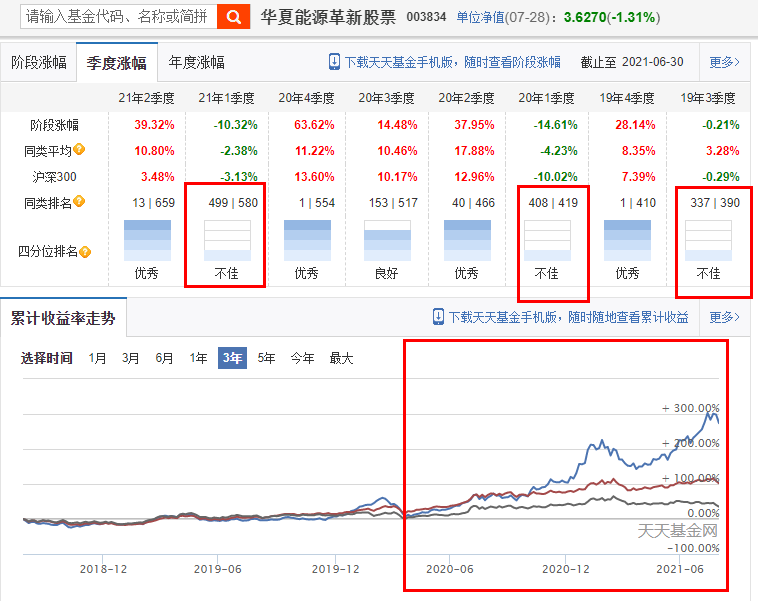
Task: Click the 63.62% stage return value
Action: click(314, 125)
